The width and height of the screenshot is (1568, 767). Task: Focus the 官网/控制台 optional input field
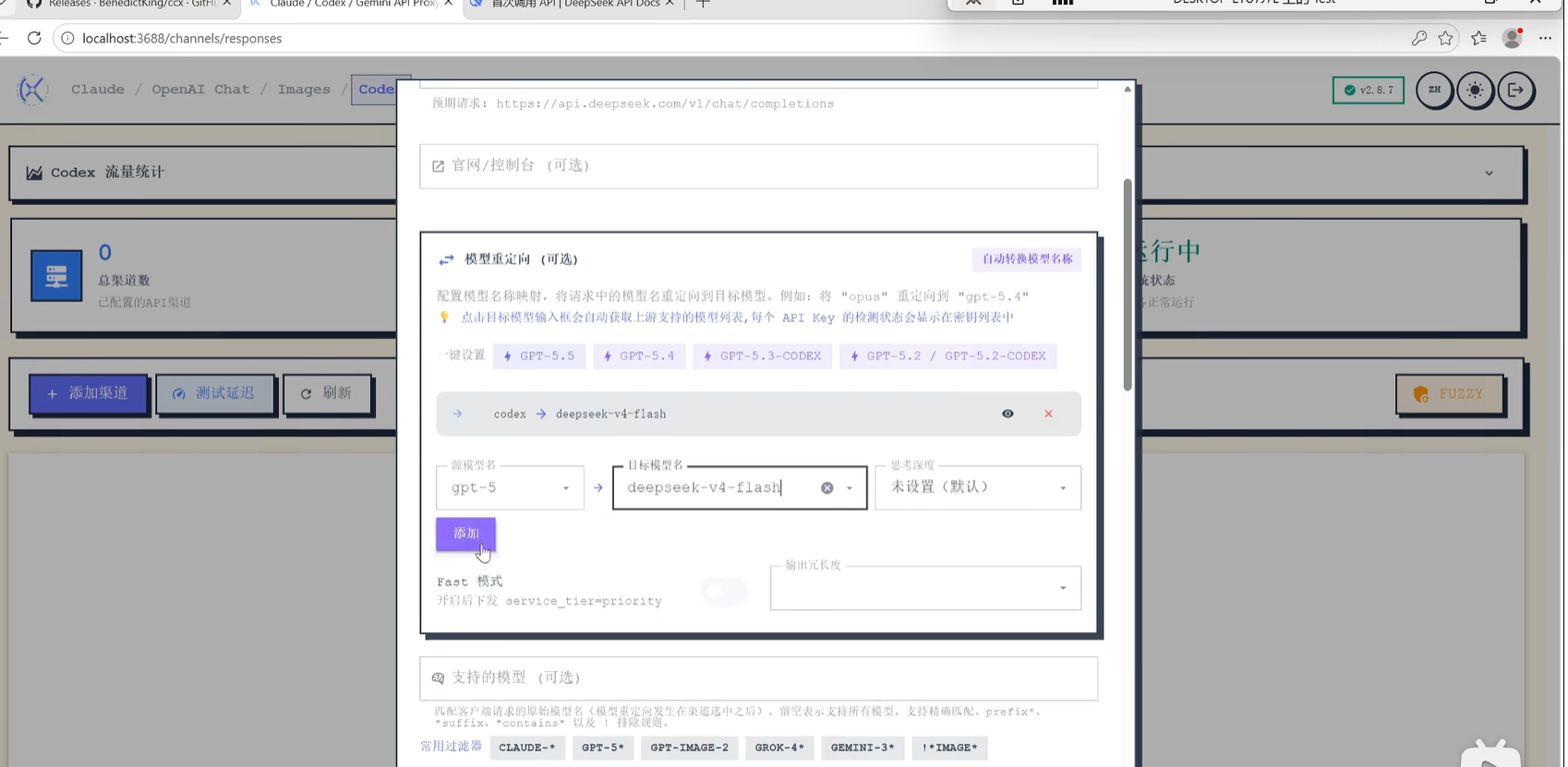[758, 166]
